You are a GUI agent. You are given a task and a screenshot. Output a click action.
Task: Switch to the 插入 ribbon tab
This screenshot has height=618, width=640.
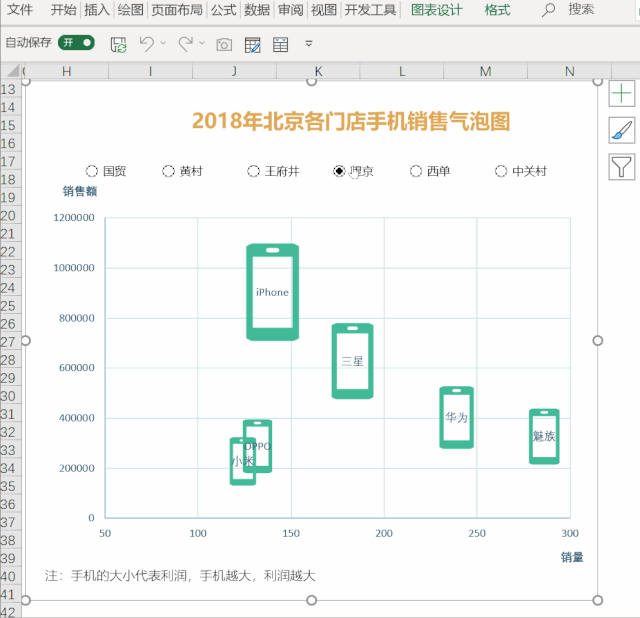pyautogui.click(x=97, y=9)
